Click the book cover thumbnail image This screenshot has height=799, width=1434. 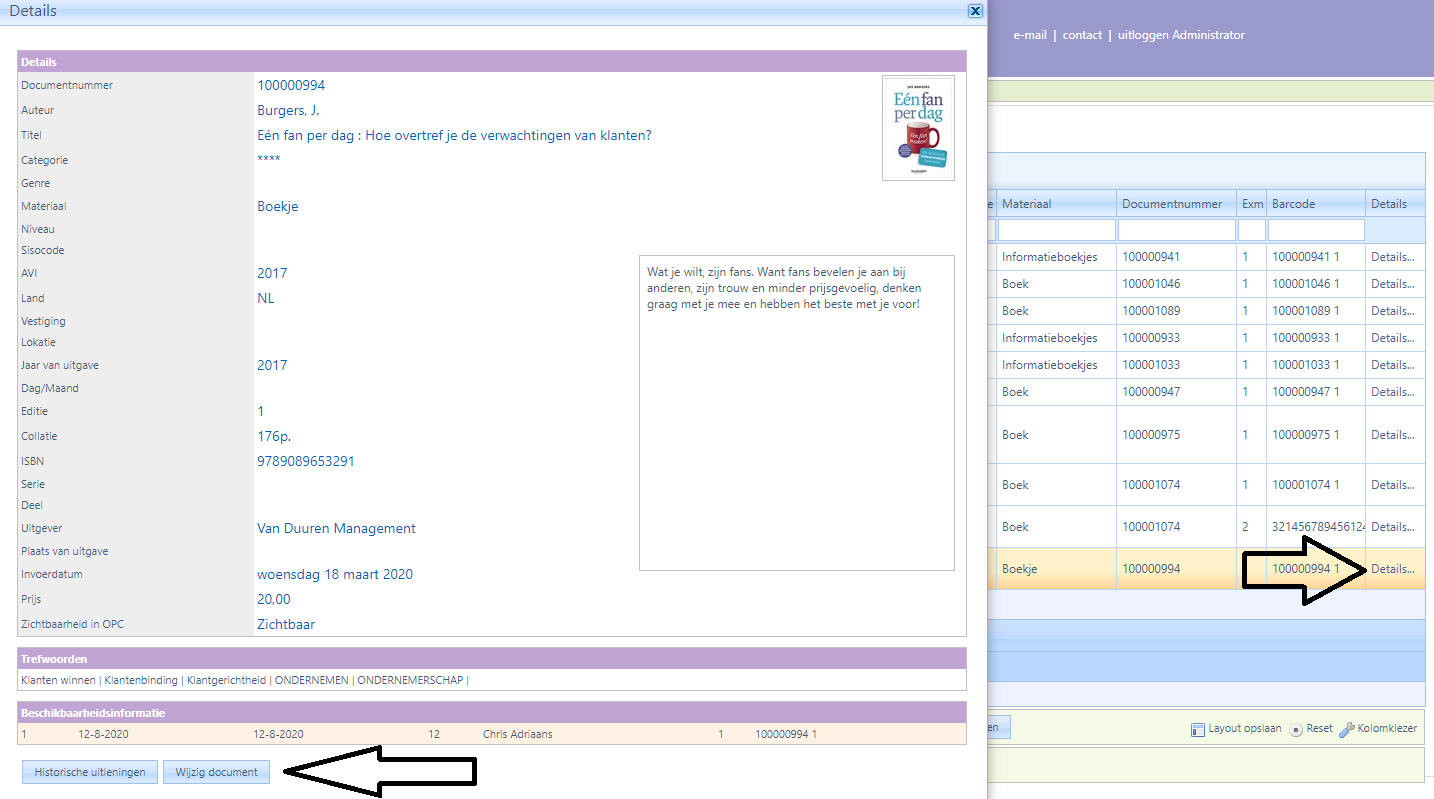pos(918,128)
